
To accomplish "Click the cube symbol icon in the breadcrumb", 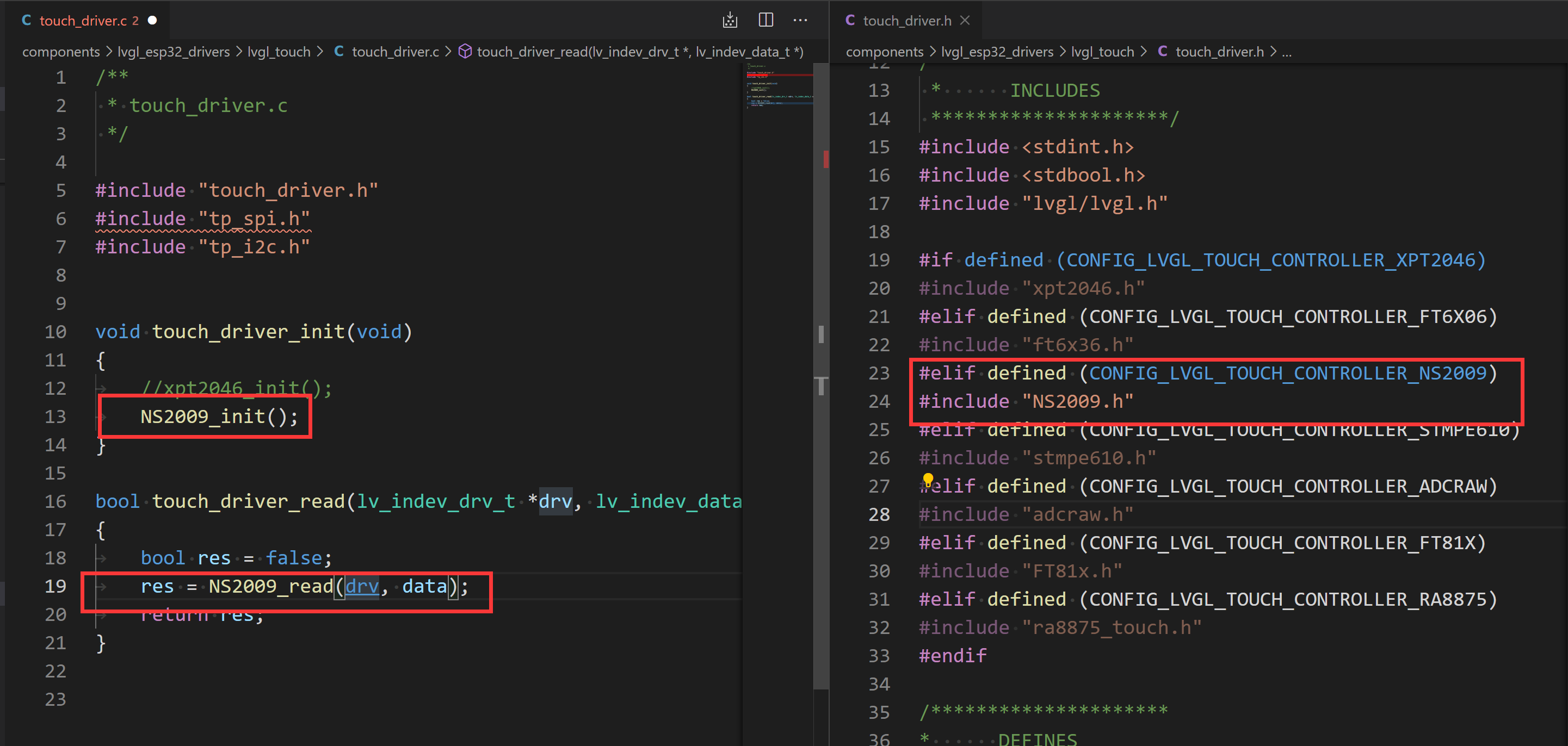I will click(465, 52).
